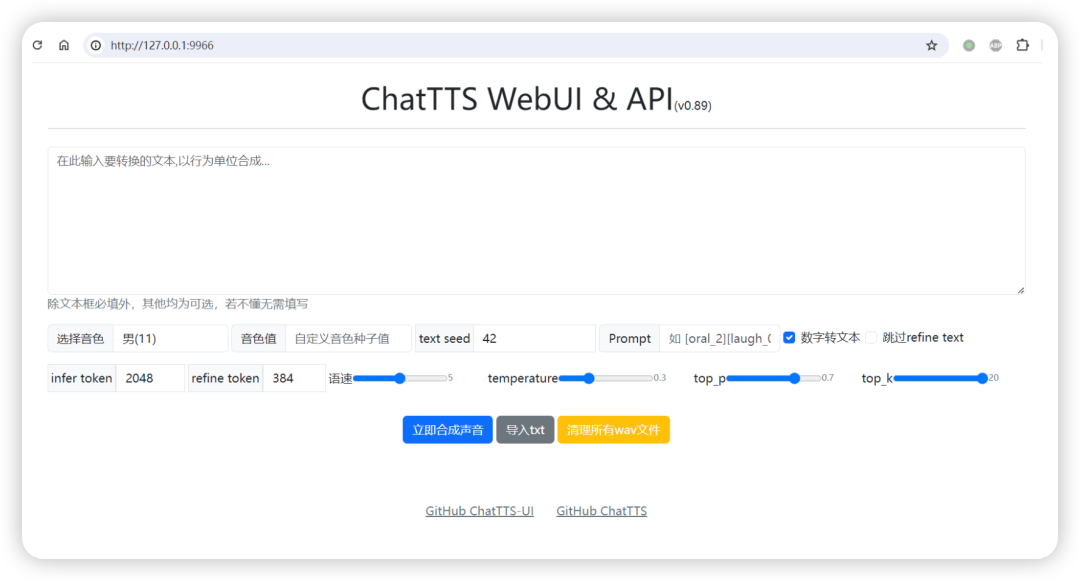
Task: Open the ABP adblock extension icon
Action: [x=995, y=45]
